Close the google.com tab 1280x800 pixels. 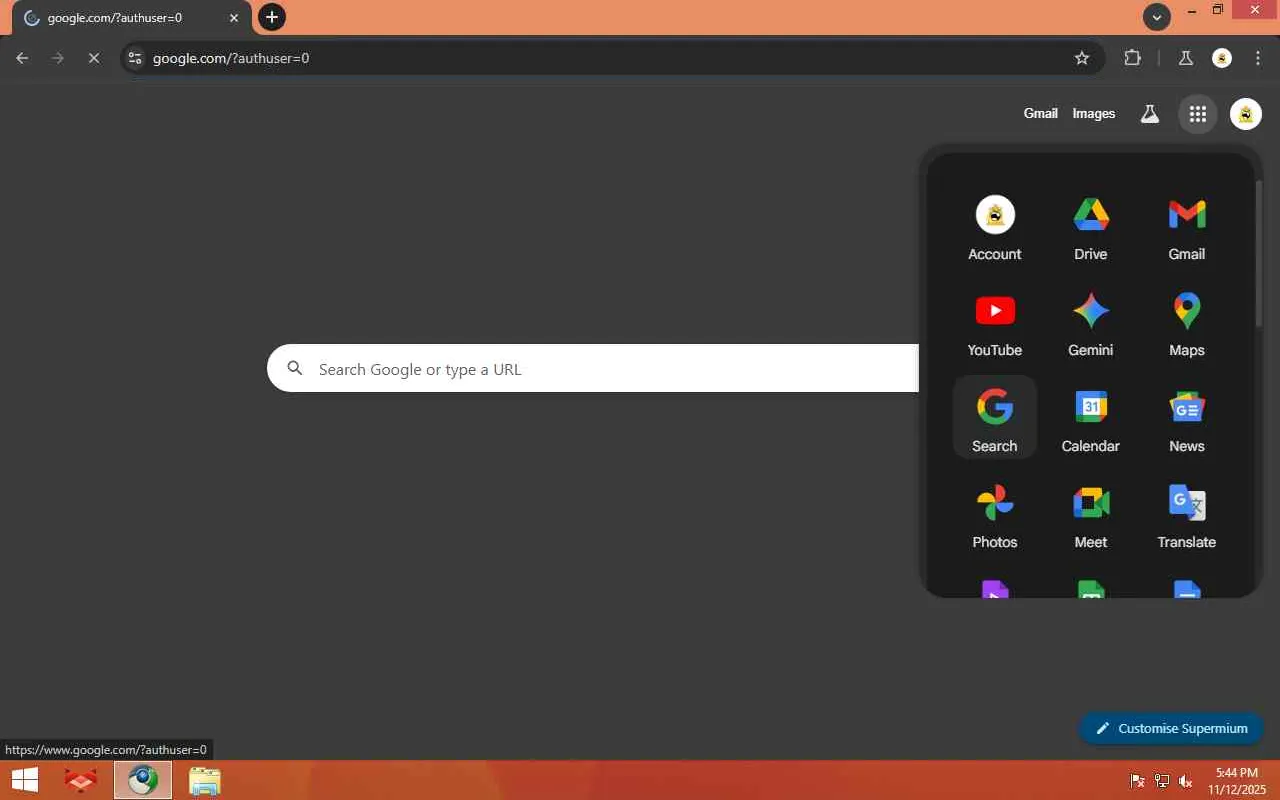coord(234,18)
